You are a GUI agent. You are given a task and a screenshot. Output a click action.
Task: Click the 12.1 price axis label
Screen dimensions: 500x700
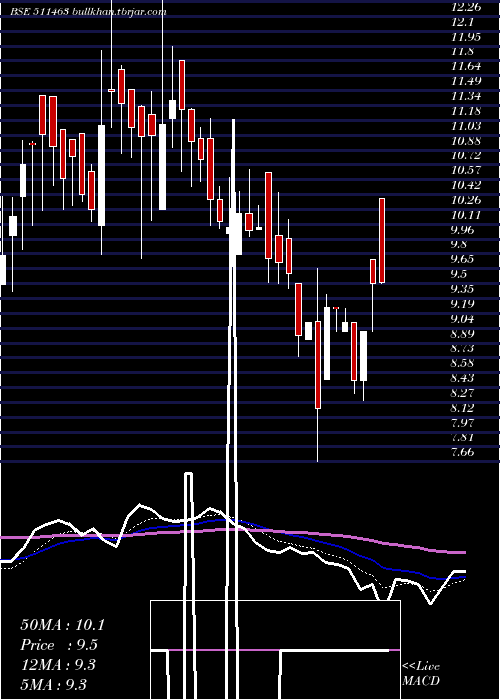point(462,22)
